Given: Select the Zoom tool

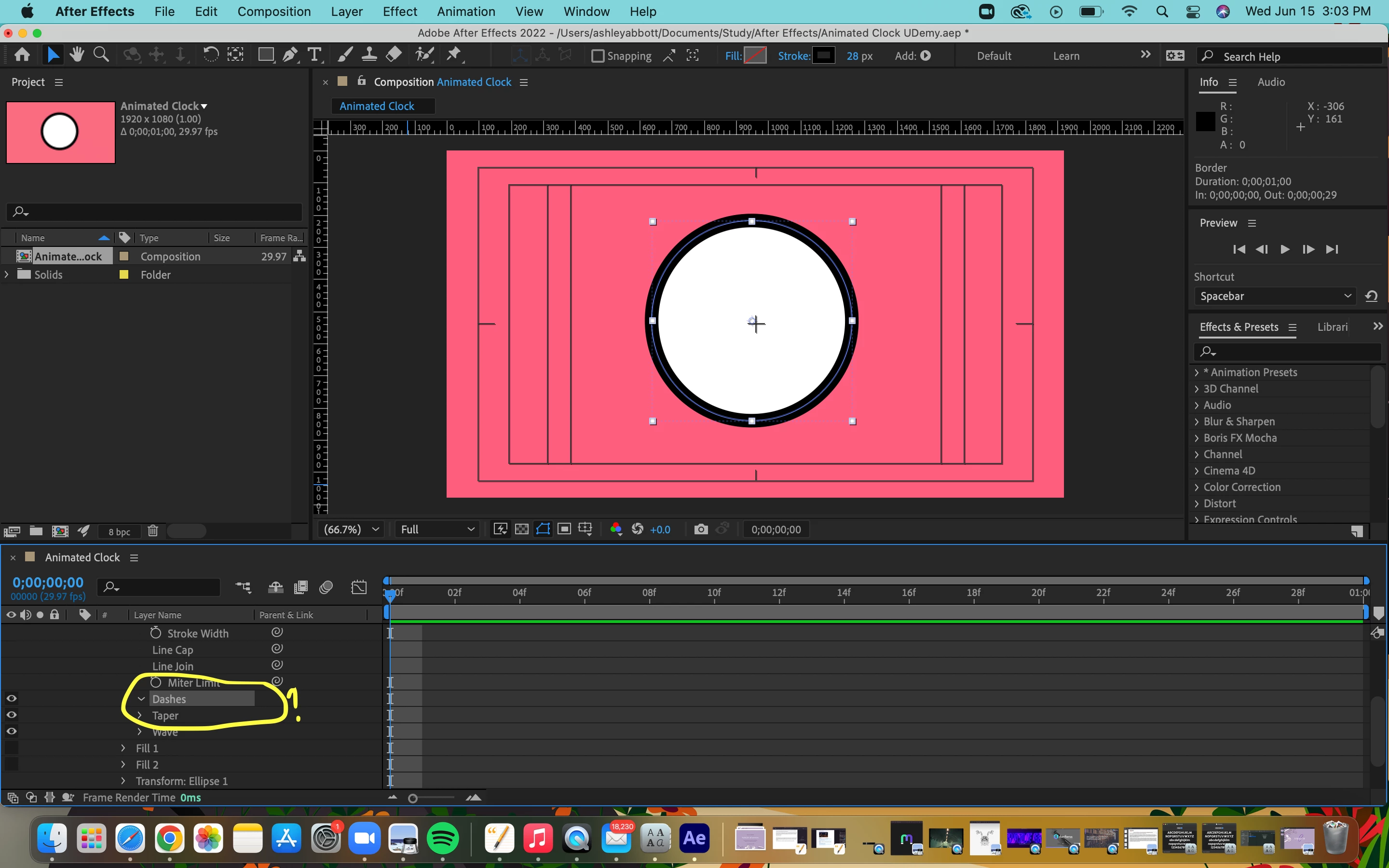Looking at the screenshot, I should coord(101,55).
